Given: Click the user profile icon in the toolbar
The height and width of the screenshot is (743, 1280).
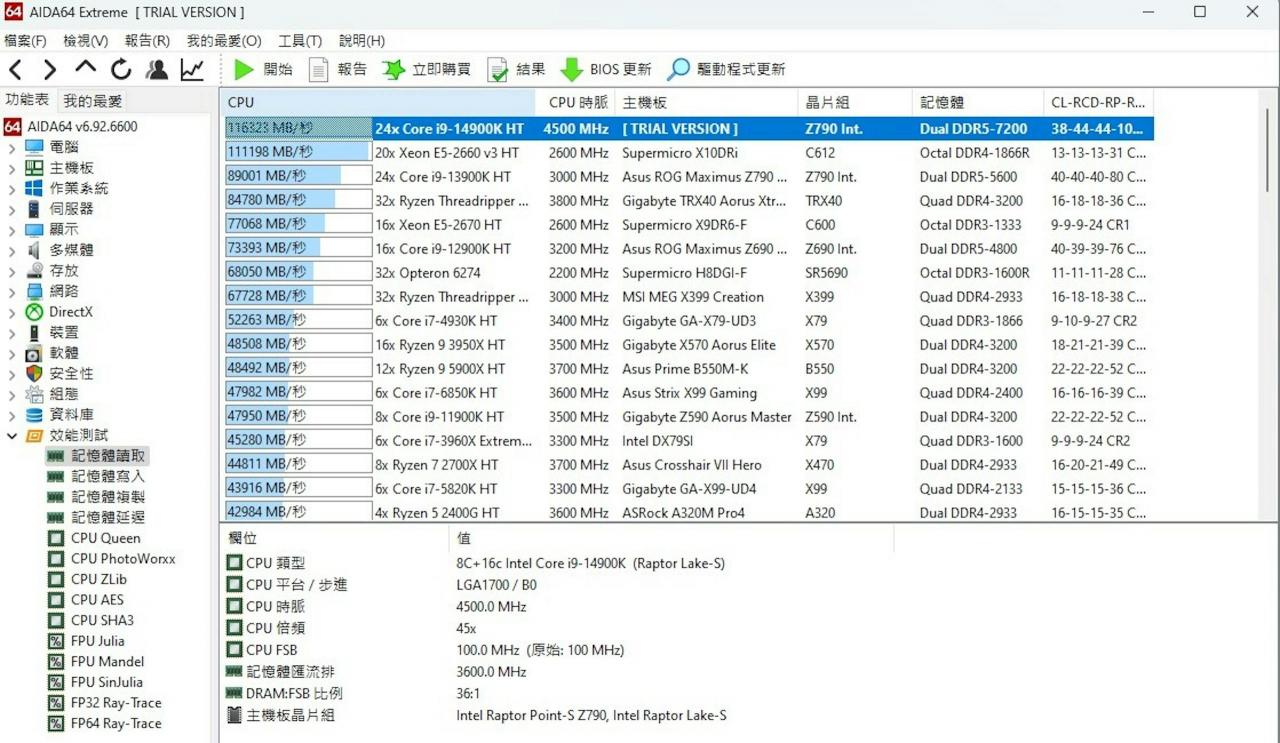Looking at the screenshot, I should pos(157,69).
